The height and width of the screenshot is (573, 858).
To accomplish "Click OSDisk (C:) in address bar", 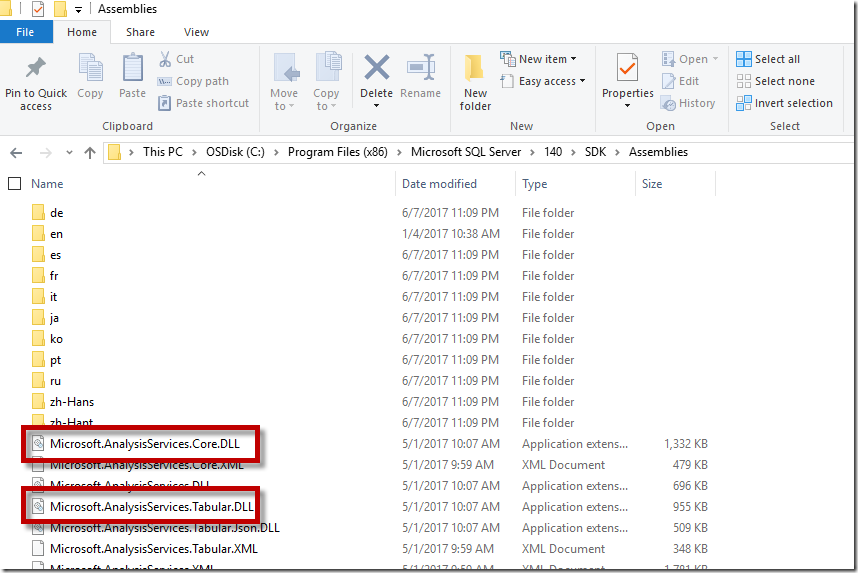I will click(235, 152).
